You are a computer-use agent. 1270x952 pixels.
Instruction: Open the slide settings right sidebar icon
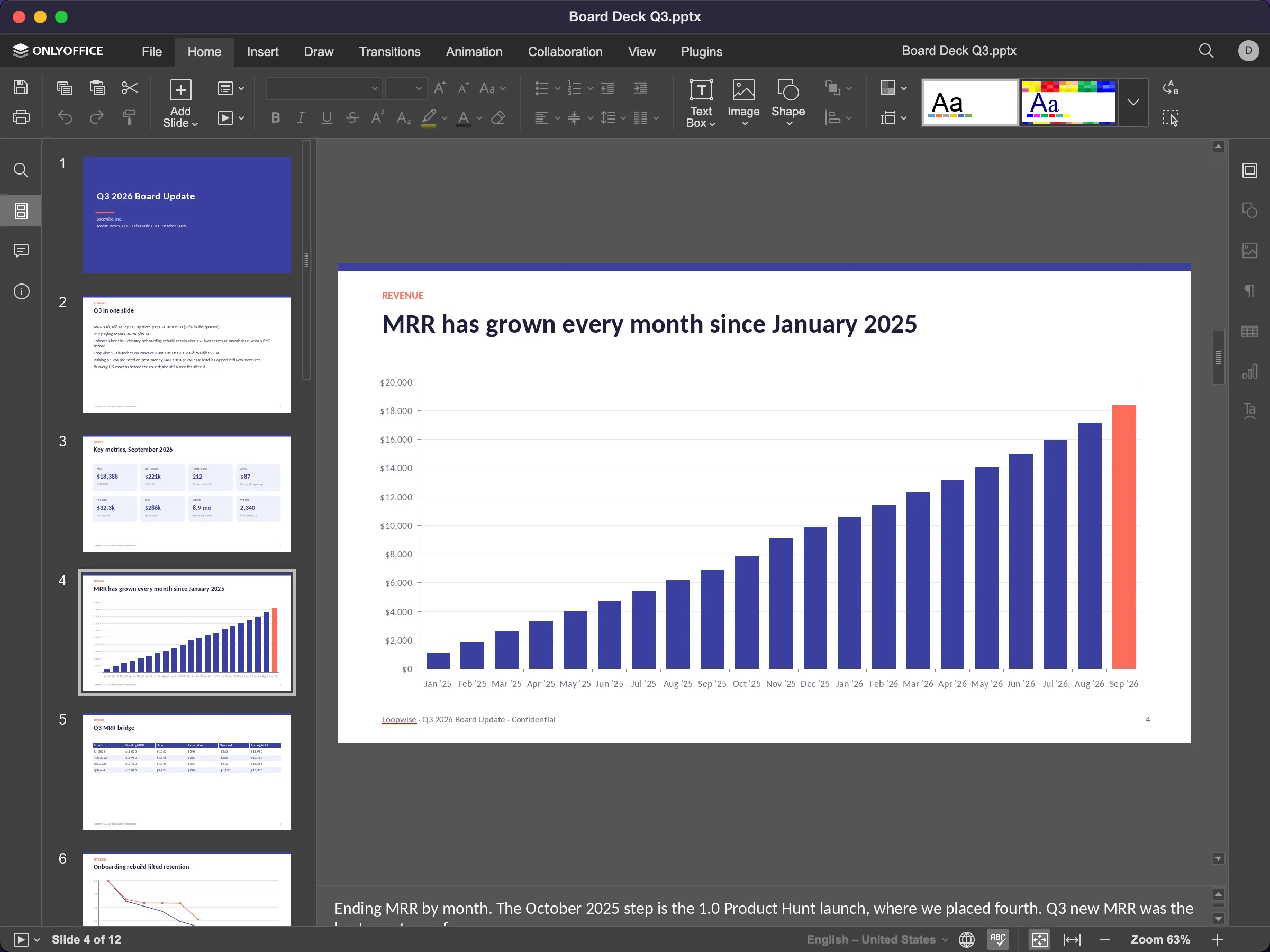tap(1249, 170)
